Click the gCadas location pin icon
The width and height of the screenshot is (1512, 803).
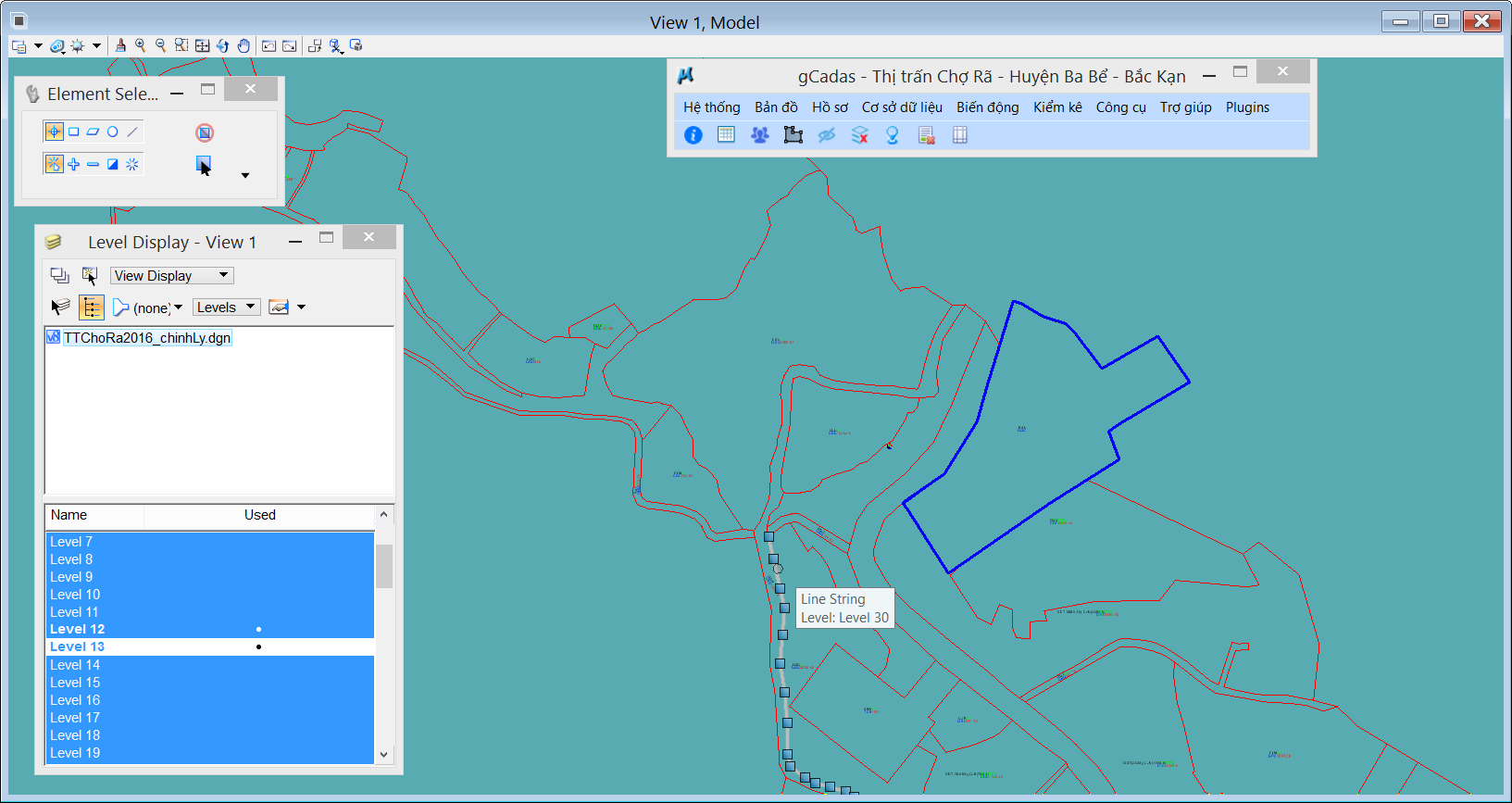pos(893,135)
